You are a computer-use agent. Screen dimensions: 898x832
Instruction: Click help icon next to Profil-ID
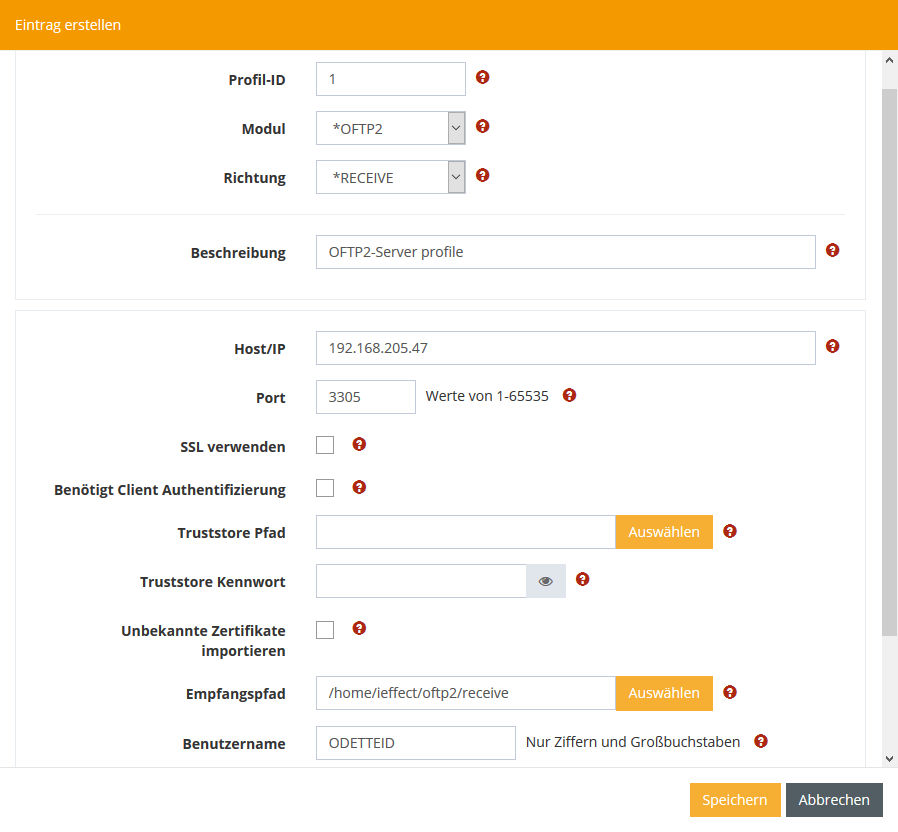(483, 77)
